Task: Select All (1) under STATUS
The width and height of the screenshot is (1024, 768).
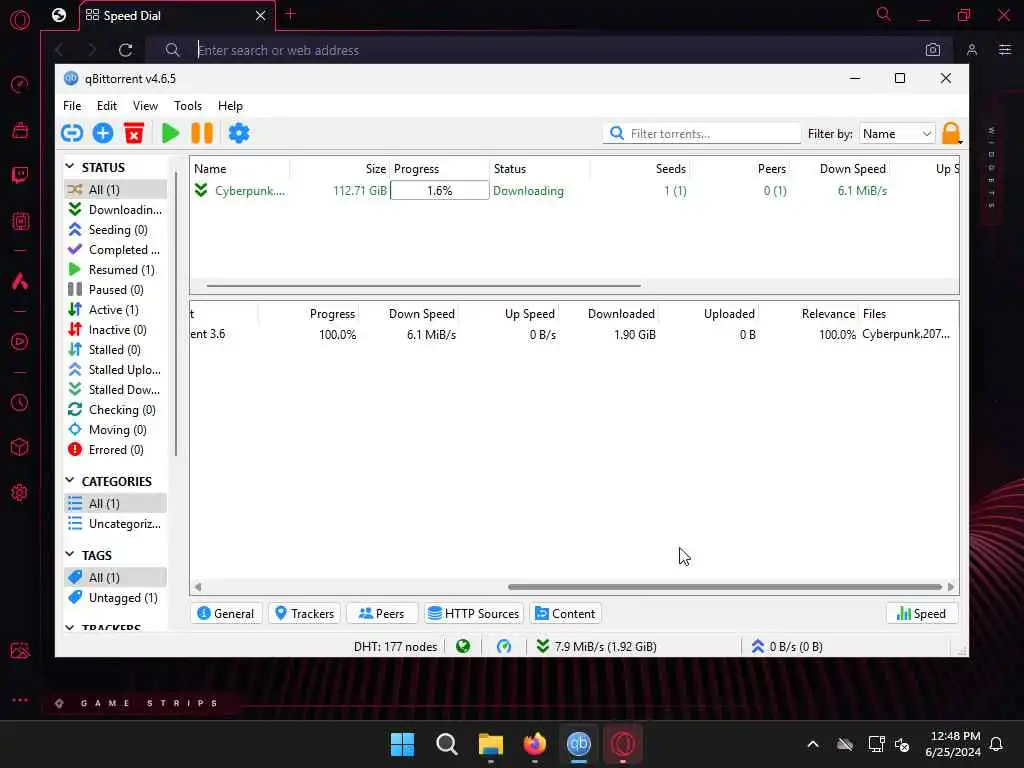Action: click(116, 189)
